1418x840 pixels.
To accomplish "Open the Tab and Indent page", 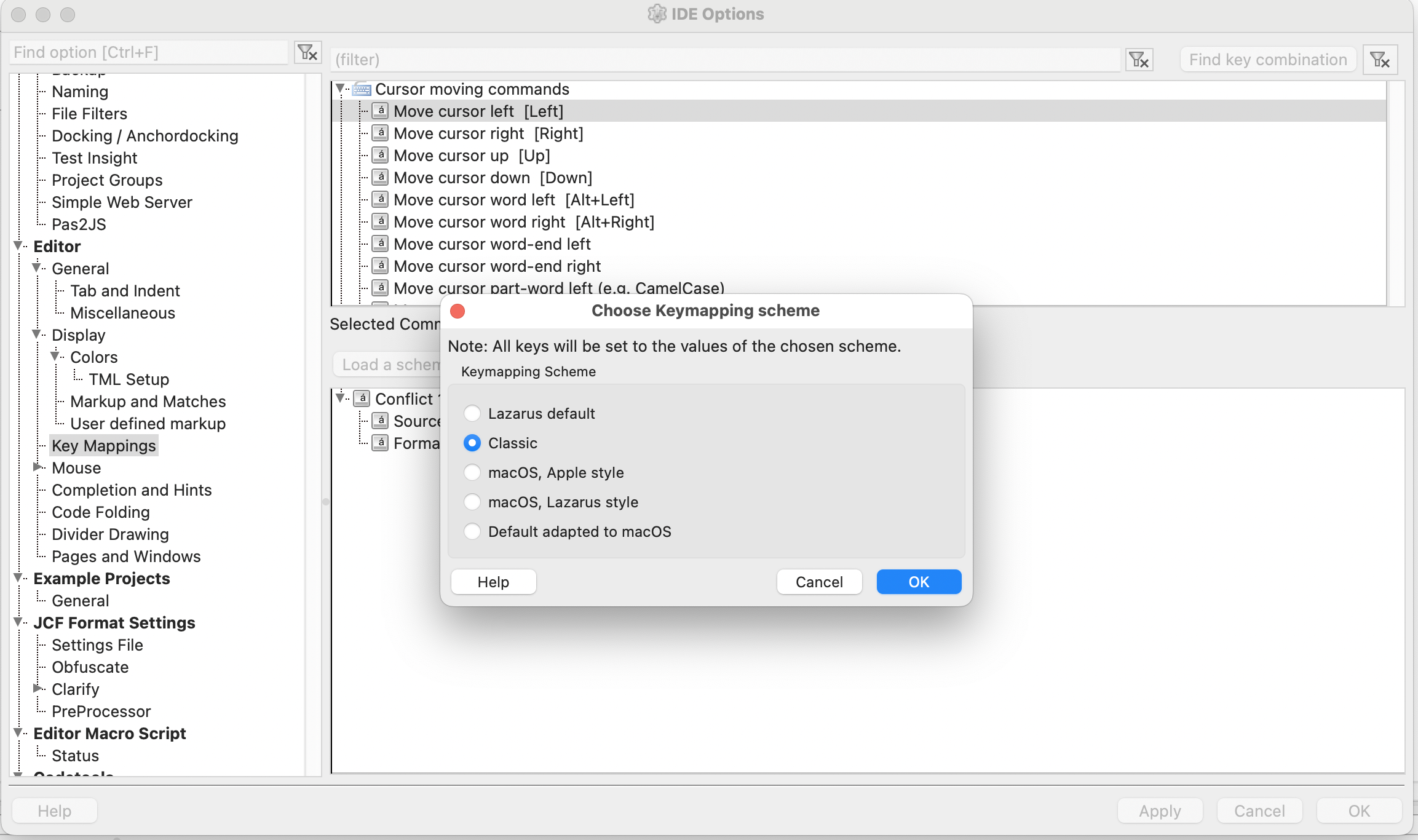I will [x=125, y=290].
